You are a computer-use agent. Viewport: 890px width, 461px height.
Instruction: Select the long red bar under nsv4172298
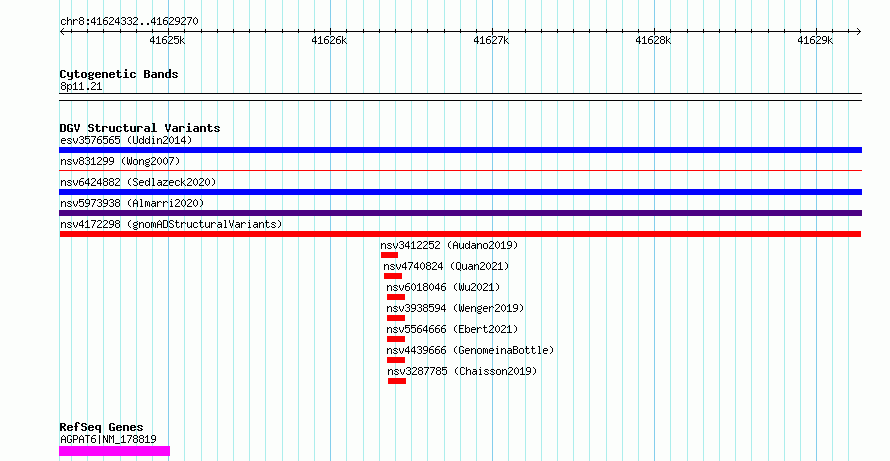point(460,234)
